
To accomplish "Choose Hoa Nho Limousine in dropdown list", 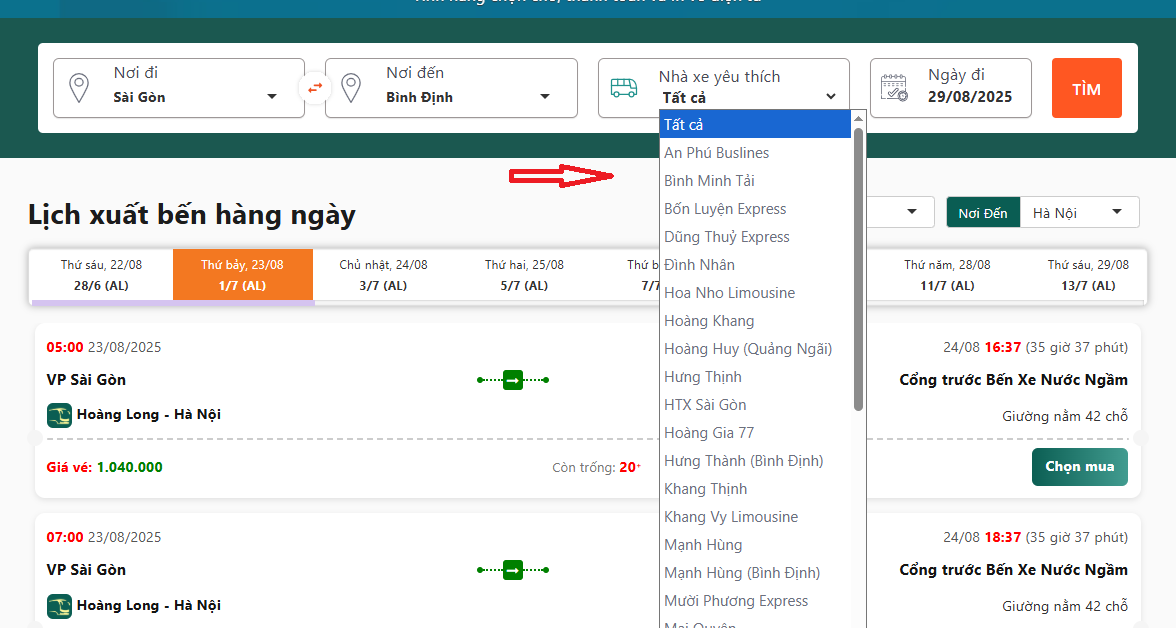I will [729, 293].
